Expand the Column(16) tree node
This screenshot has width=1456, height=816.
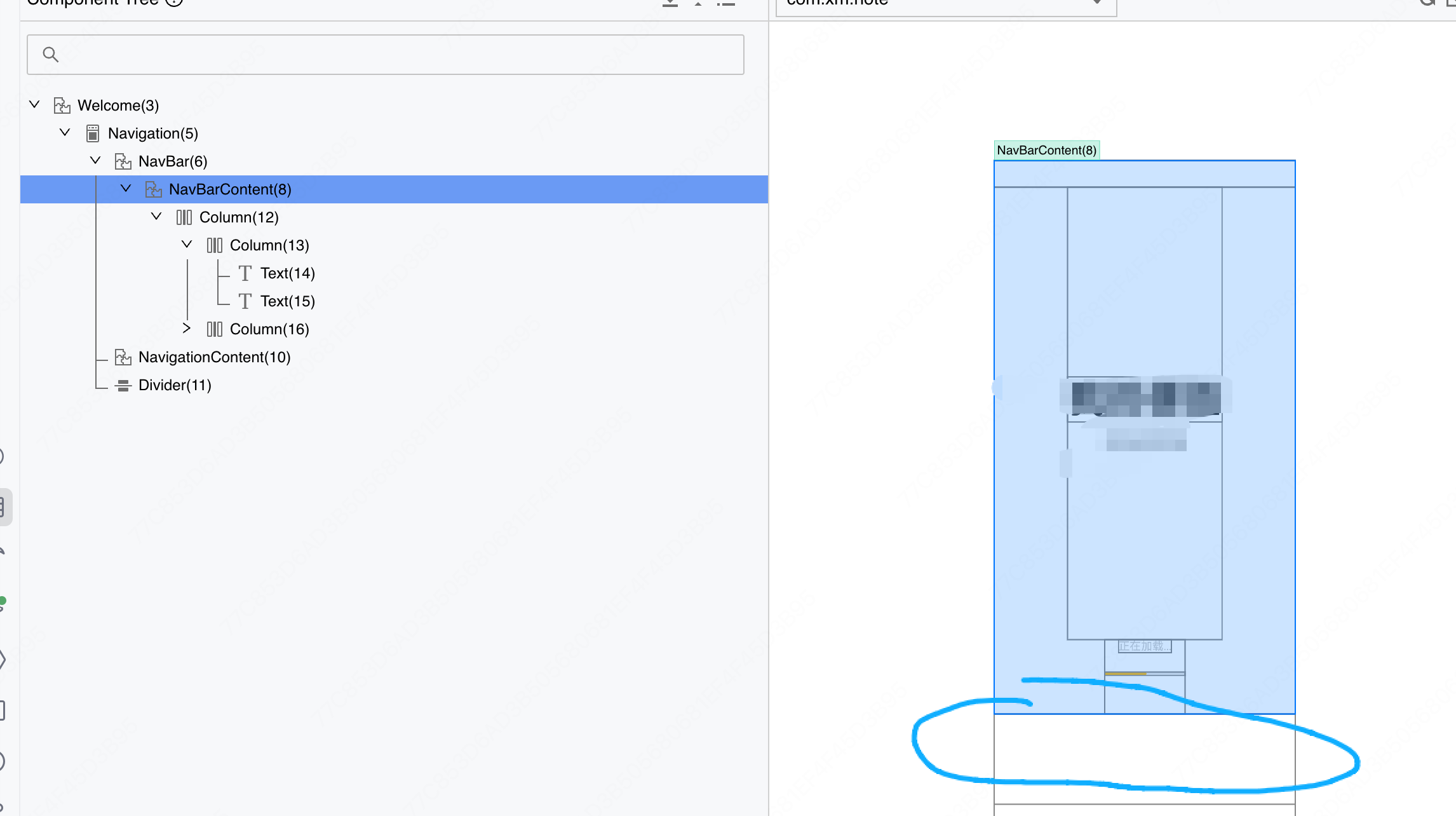(187, 329)
